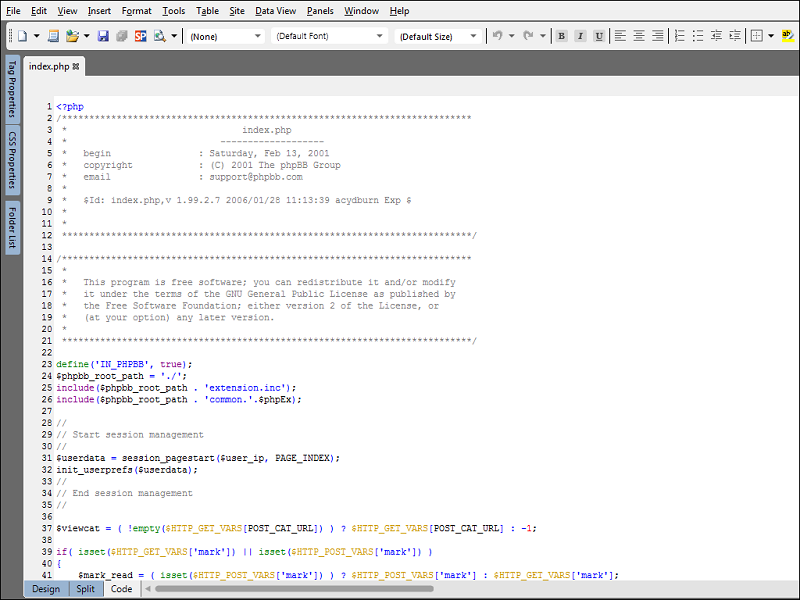Image resolution: width=800 pixels, height=600 pixels.
Task: Click the Redo icon
Action: [529, 36]
